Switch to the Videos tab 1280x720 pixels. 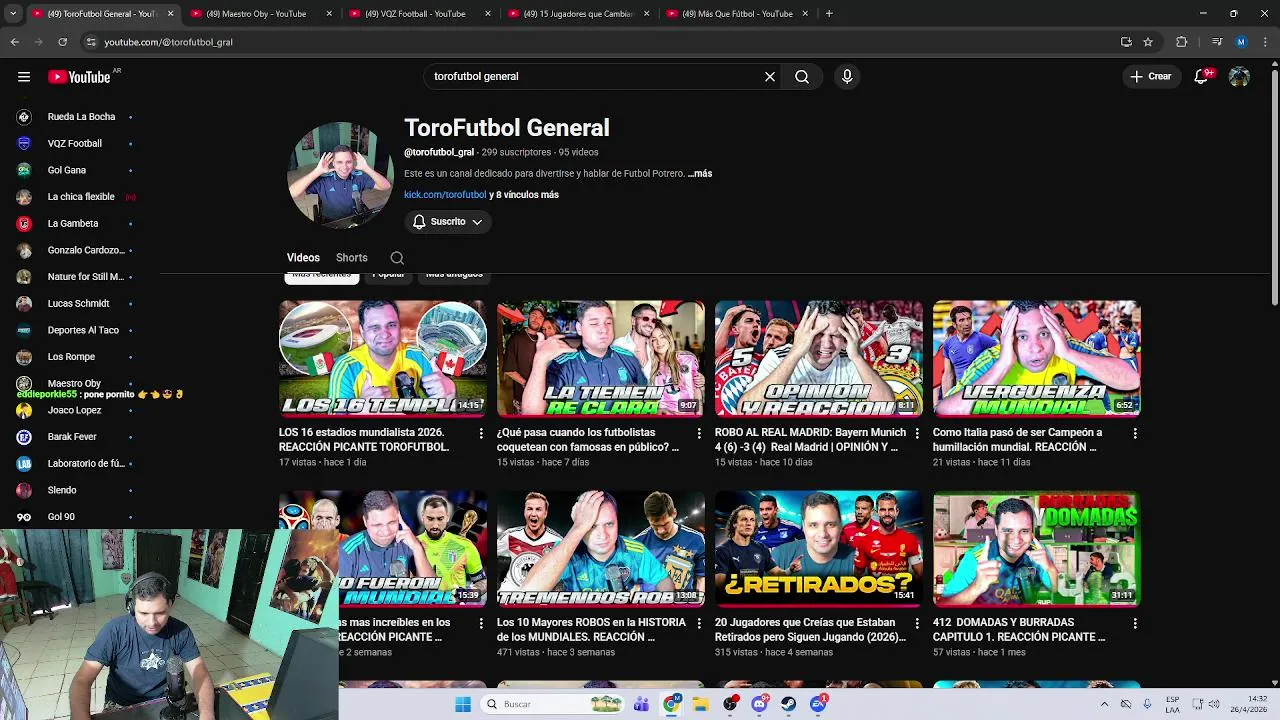(303, 258)
